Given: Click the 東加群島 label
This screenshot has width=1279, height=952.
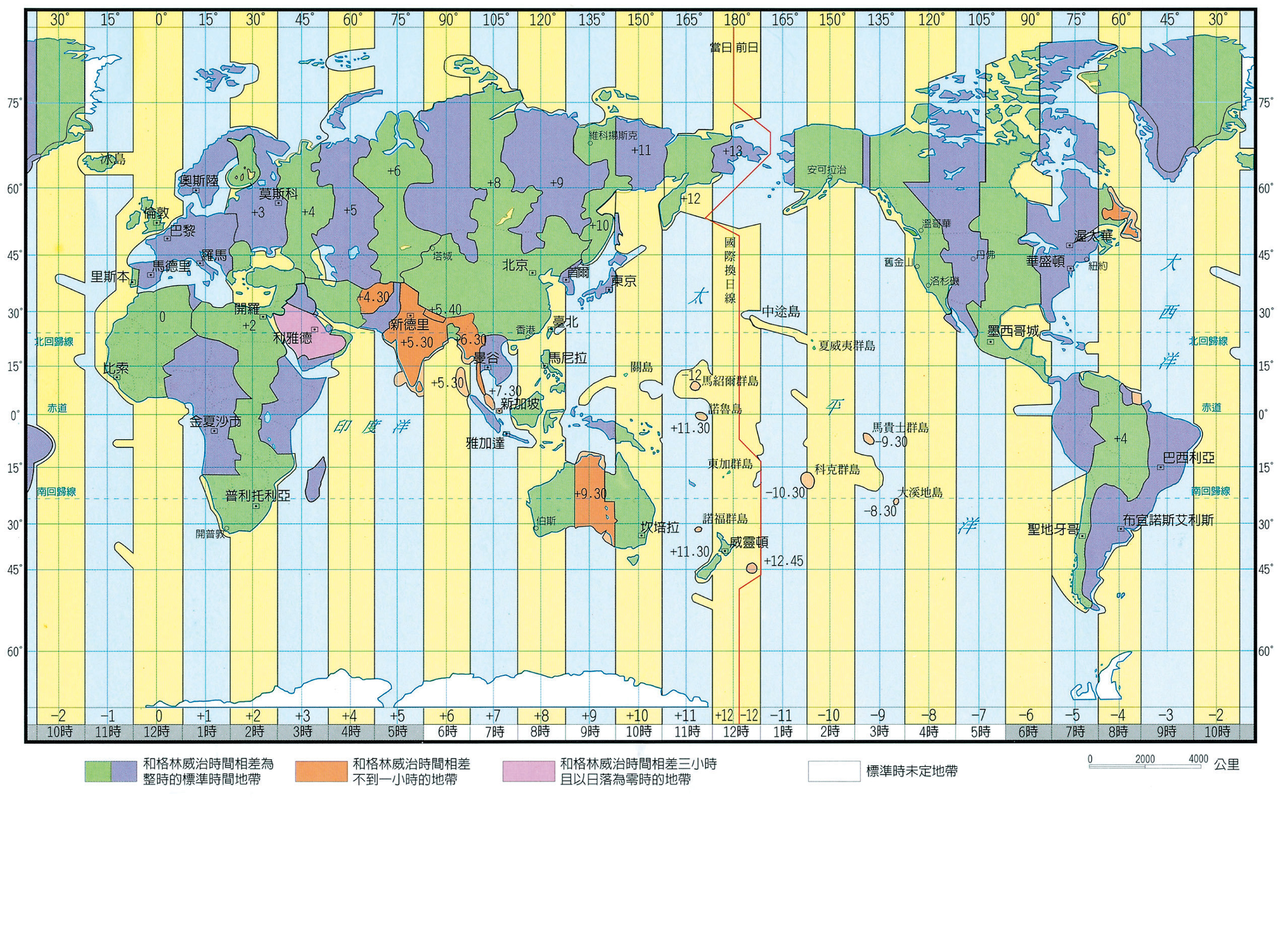Looking at the screenshot, I should tap(730, 464).
